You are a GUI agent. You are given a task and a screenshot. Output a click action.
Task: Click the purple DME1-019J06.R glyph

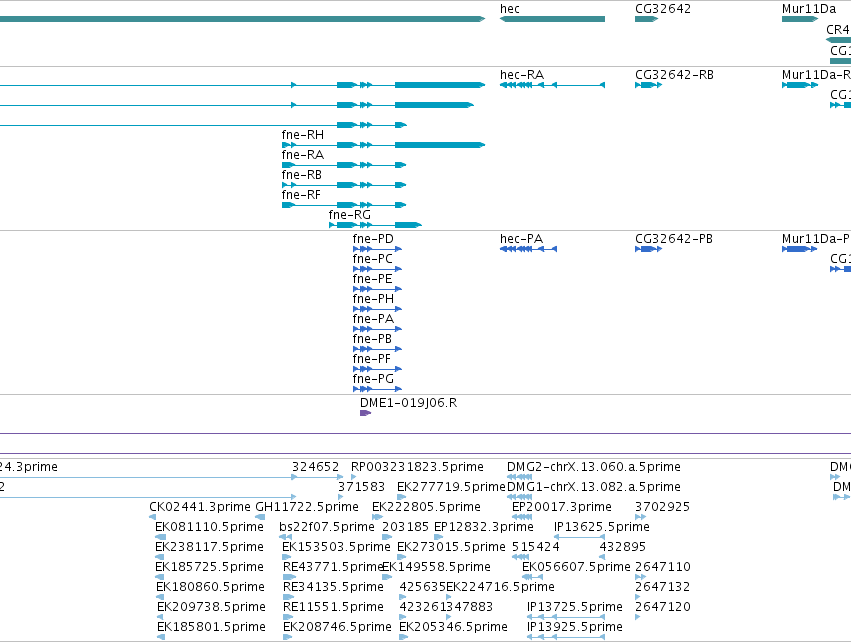[x=365, y=413]
